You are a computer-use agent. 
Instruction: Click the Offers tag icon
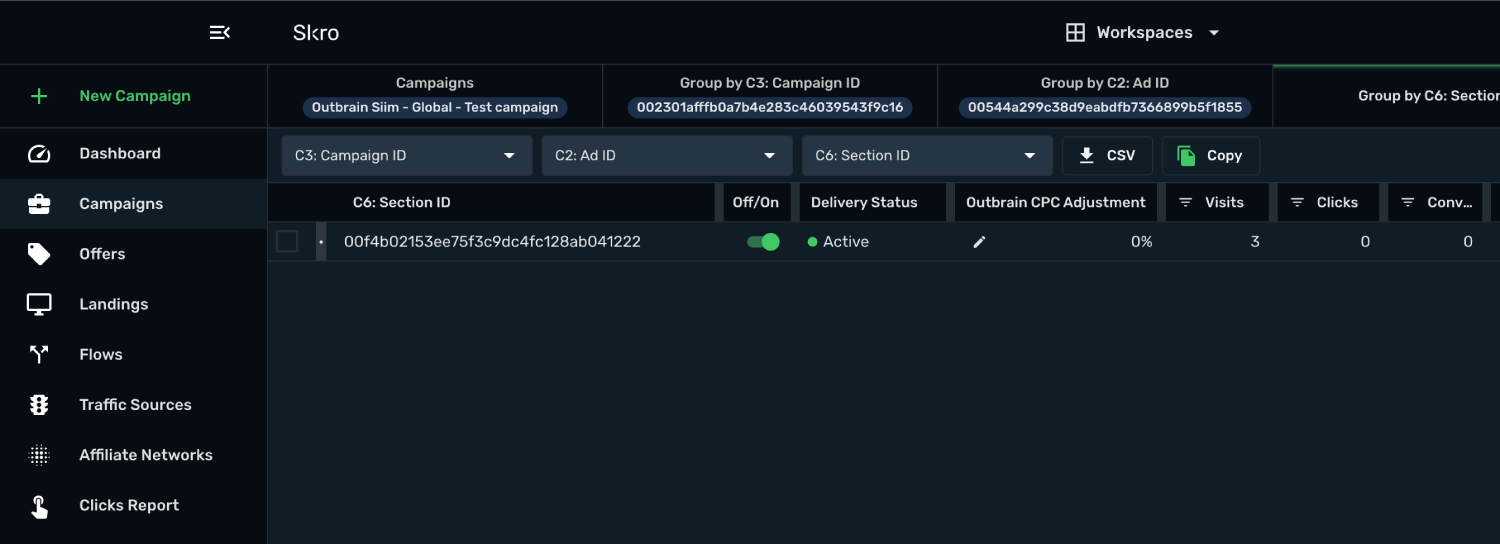39,254
